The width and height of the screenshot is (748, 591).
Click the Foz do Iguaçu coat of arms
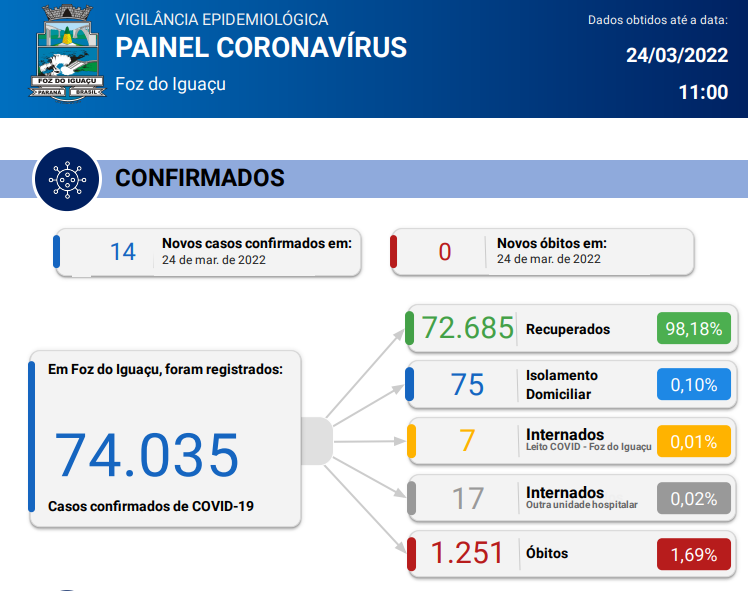pos(67,53)
